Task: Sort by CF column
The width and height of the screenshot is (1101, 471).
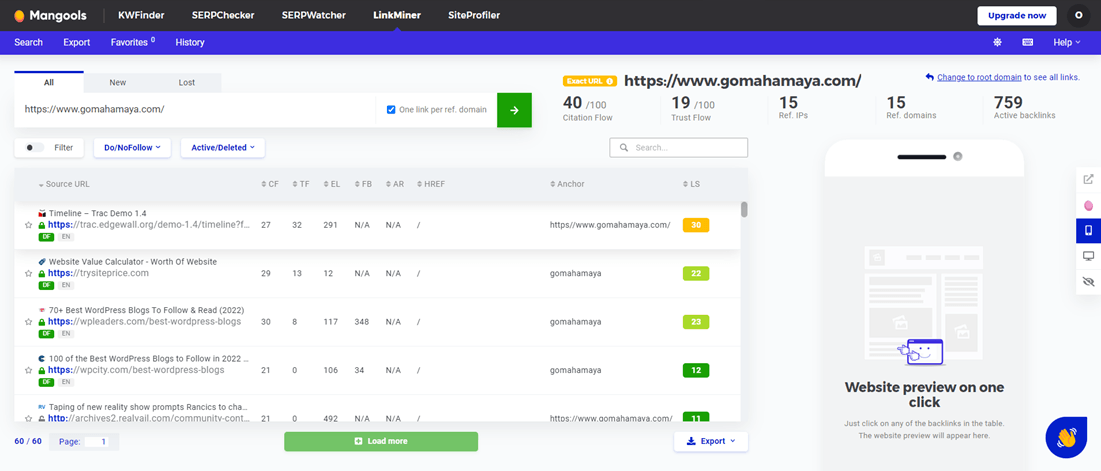Action: point(270,184)
